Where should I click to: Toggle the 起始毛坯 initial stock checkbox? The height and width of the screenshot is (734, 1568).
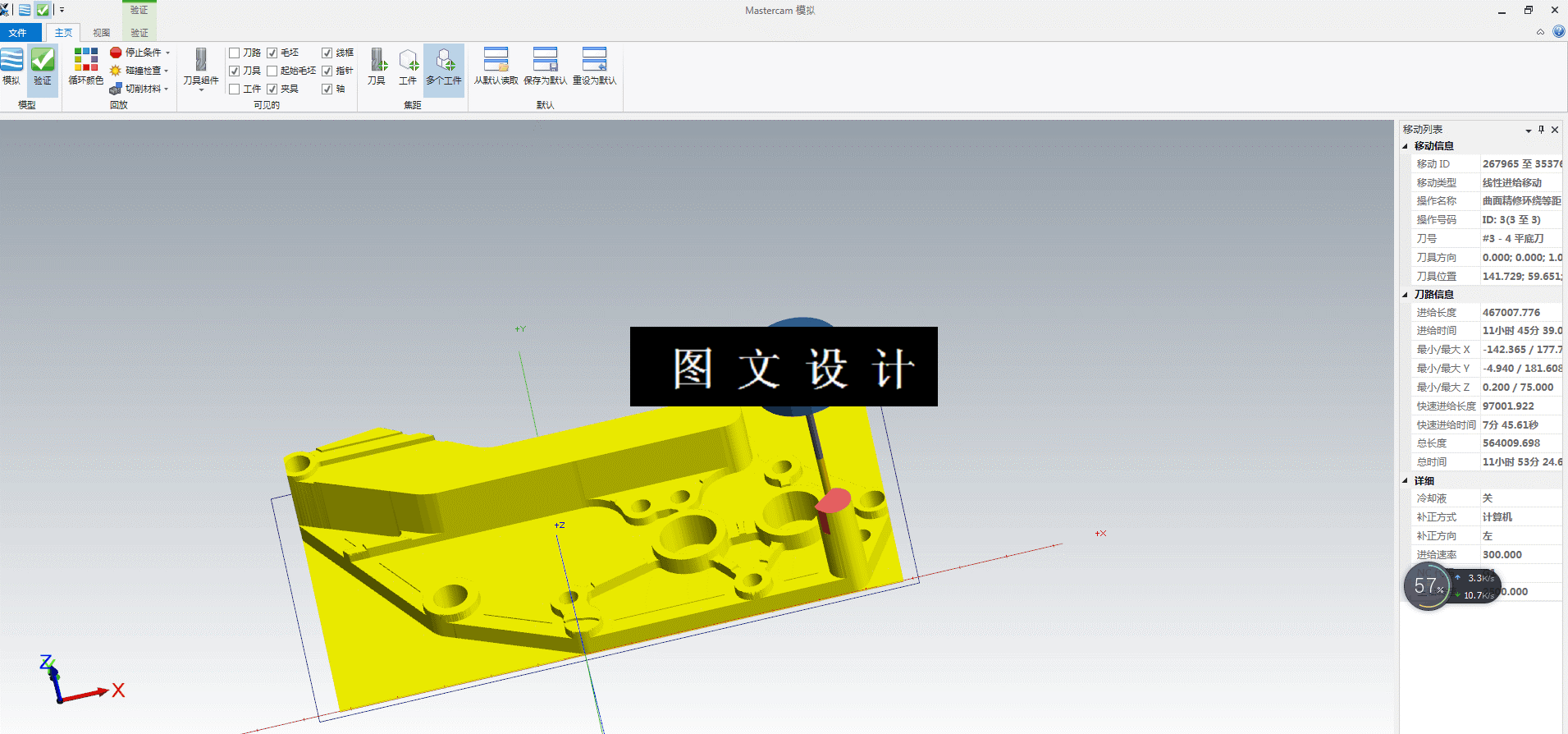272,71
